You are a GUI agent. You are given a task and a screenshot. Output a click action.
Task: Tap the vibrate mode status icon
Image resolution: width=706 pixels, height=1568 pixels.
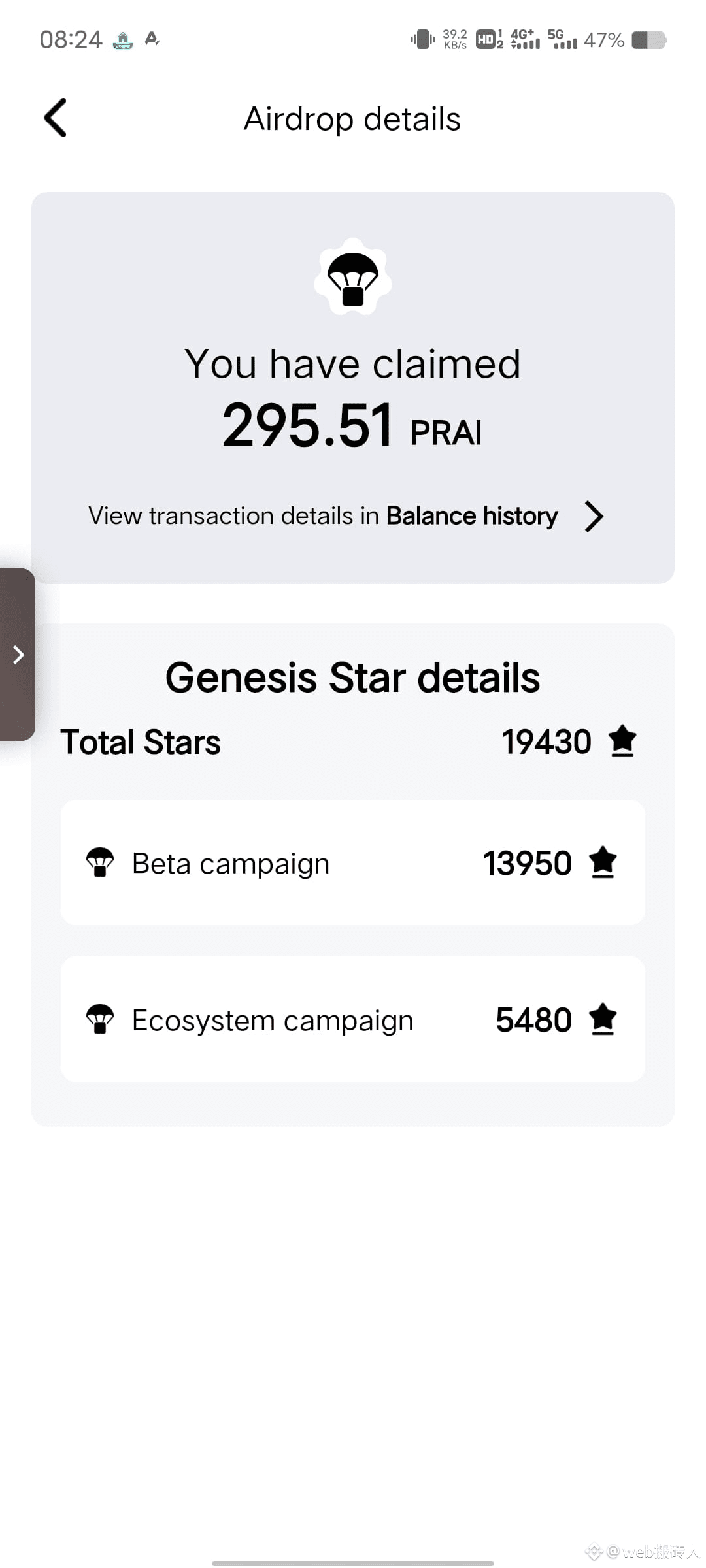pos(423,39)
